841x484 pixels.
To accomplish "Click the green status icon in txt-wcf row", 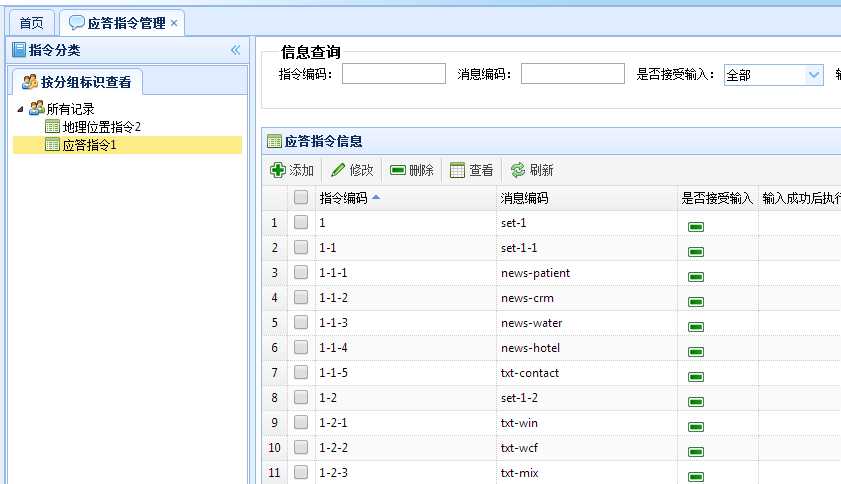I will tap(696, 452).
